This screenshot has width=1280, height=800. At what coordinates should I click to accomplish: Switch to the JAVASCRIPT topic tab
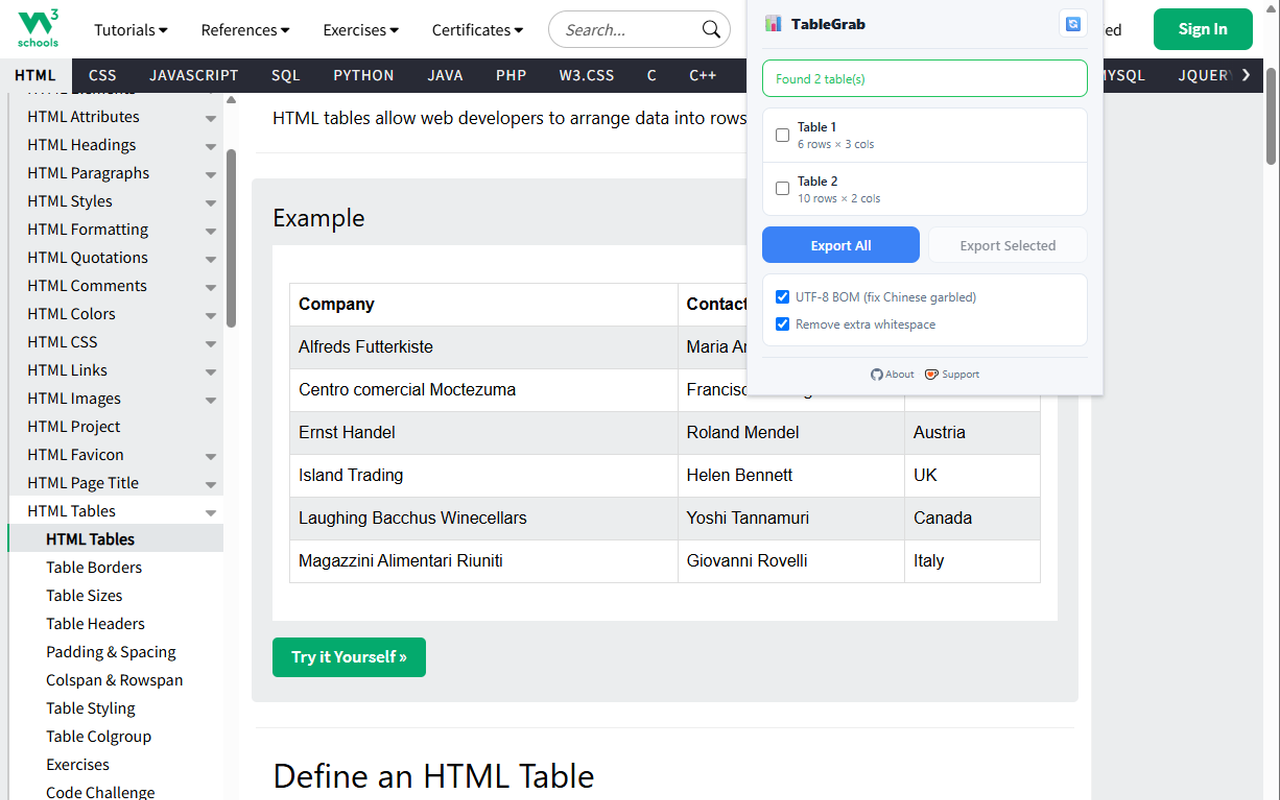(194, 75)
